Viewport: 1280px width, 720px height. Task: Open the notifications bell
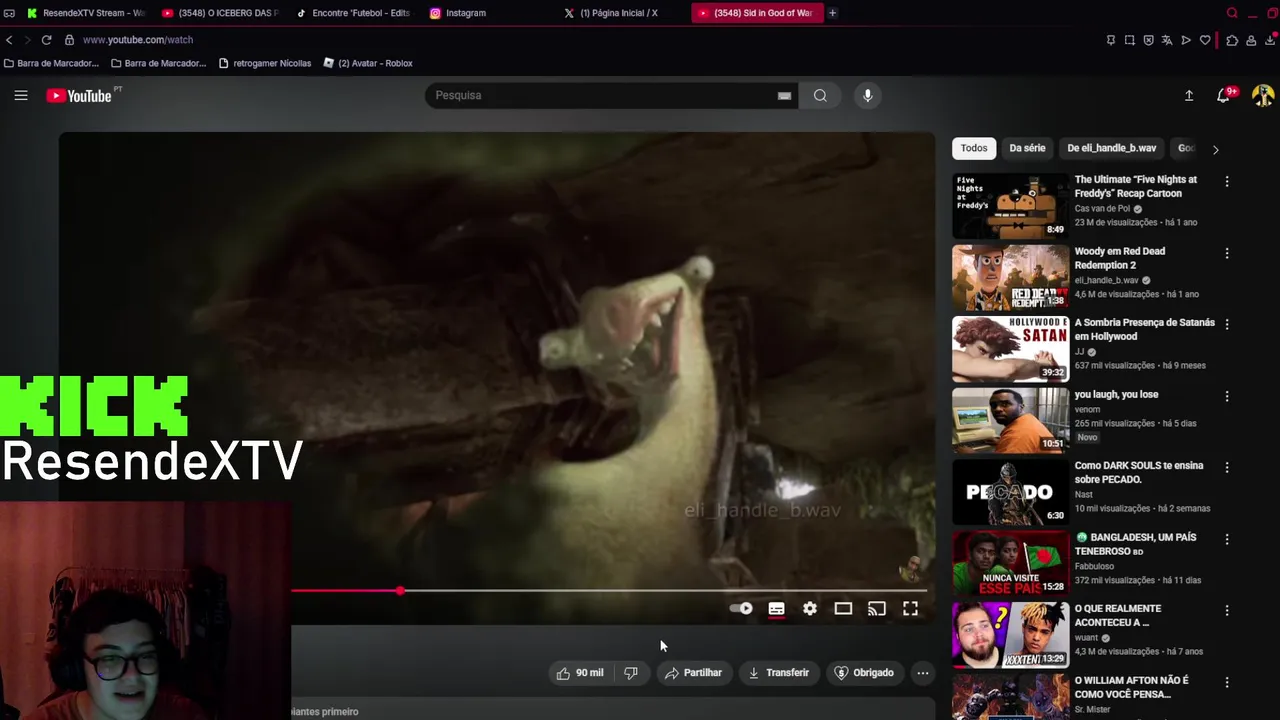pos(1223,95)
